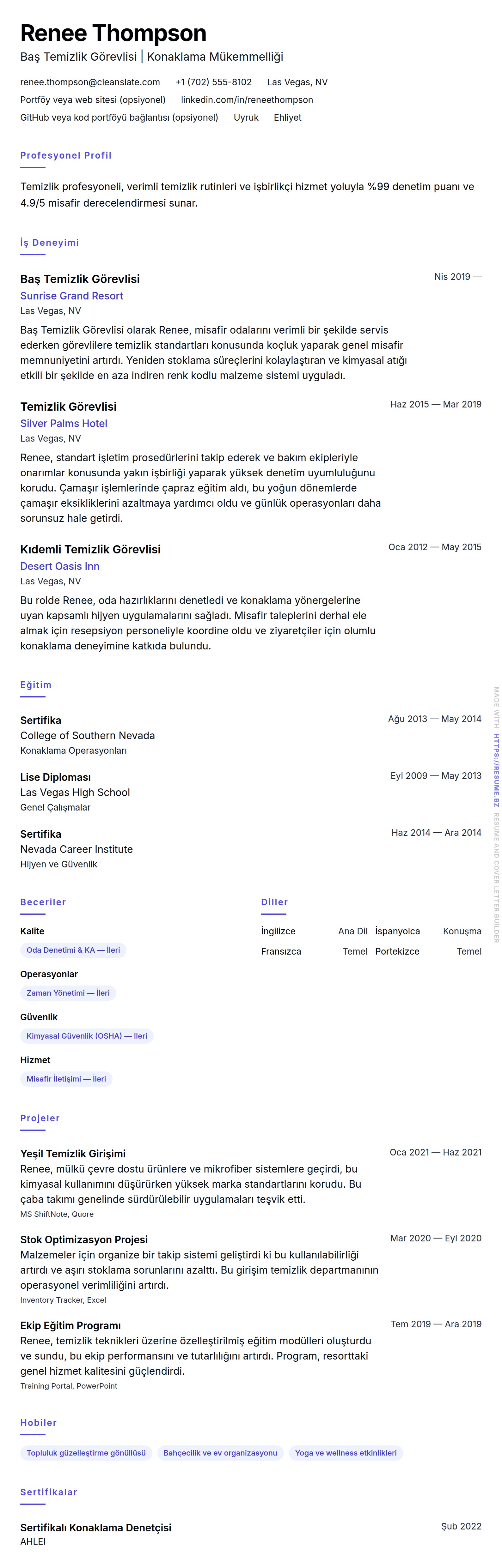Open the Desert Oasis Inn link
This screenshot has height=1568, width=502.
pos(60,566)
